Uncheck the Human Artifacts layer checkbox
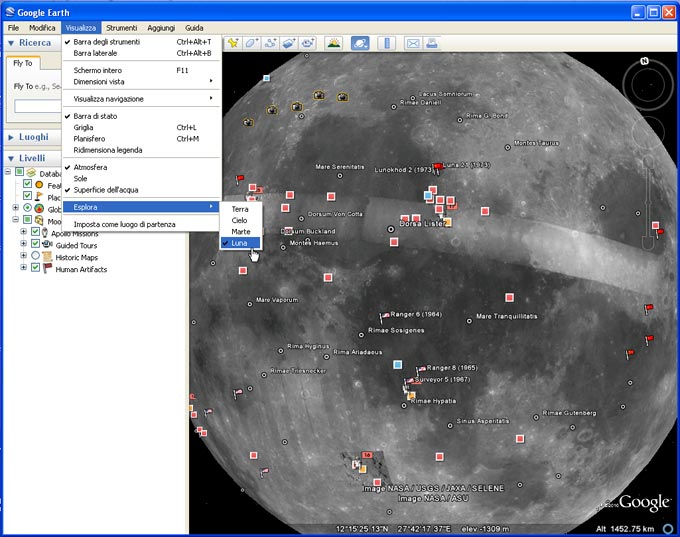Viewport: 680px width, 537px height. (36, 267)
